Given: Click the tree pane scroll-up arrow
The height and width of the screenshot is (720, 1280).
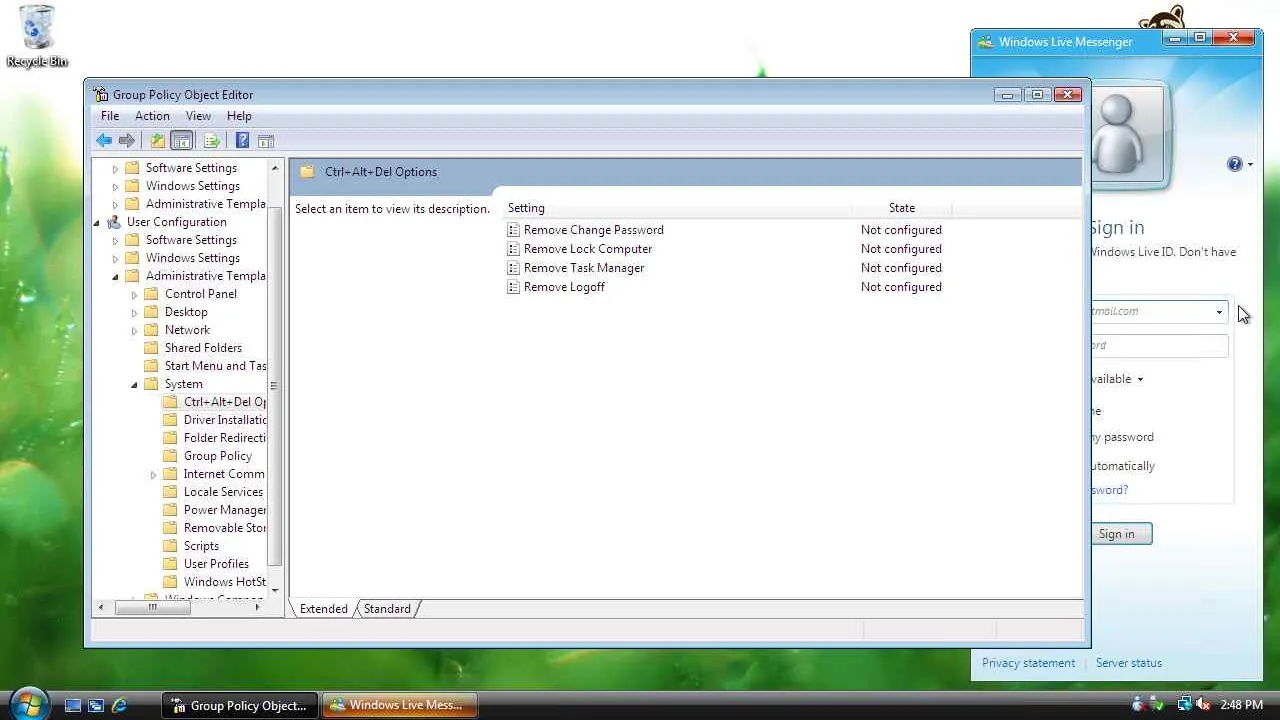Looking at the screenshot, I should click(275, 168).
